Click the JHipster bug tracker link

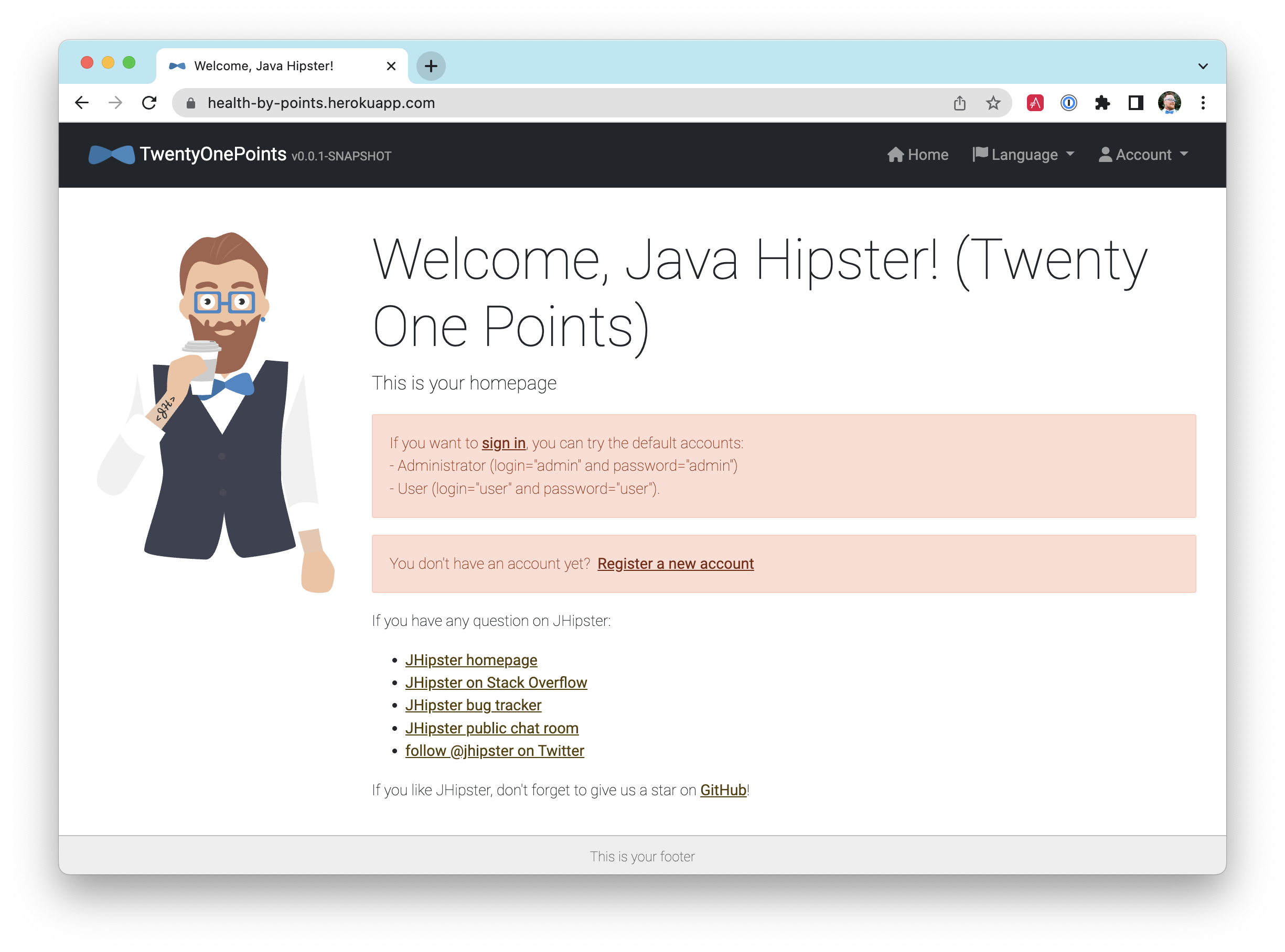click(473, 705)
